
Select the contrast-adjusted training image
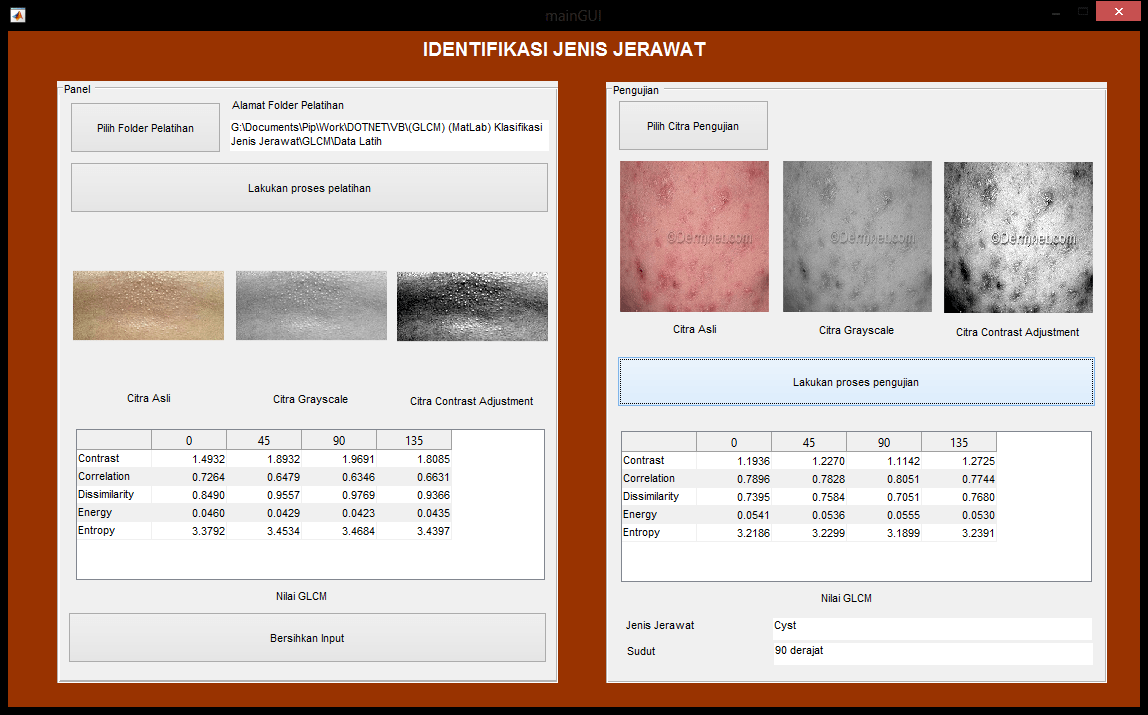click(472, 306)
